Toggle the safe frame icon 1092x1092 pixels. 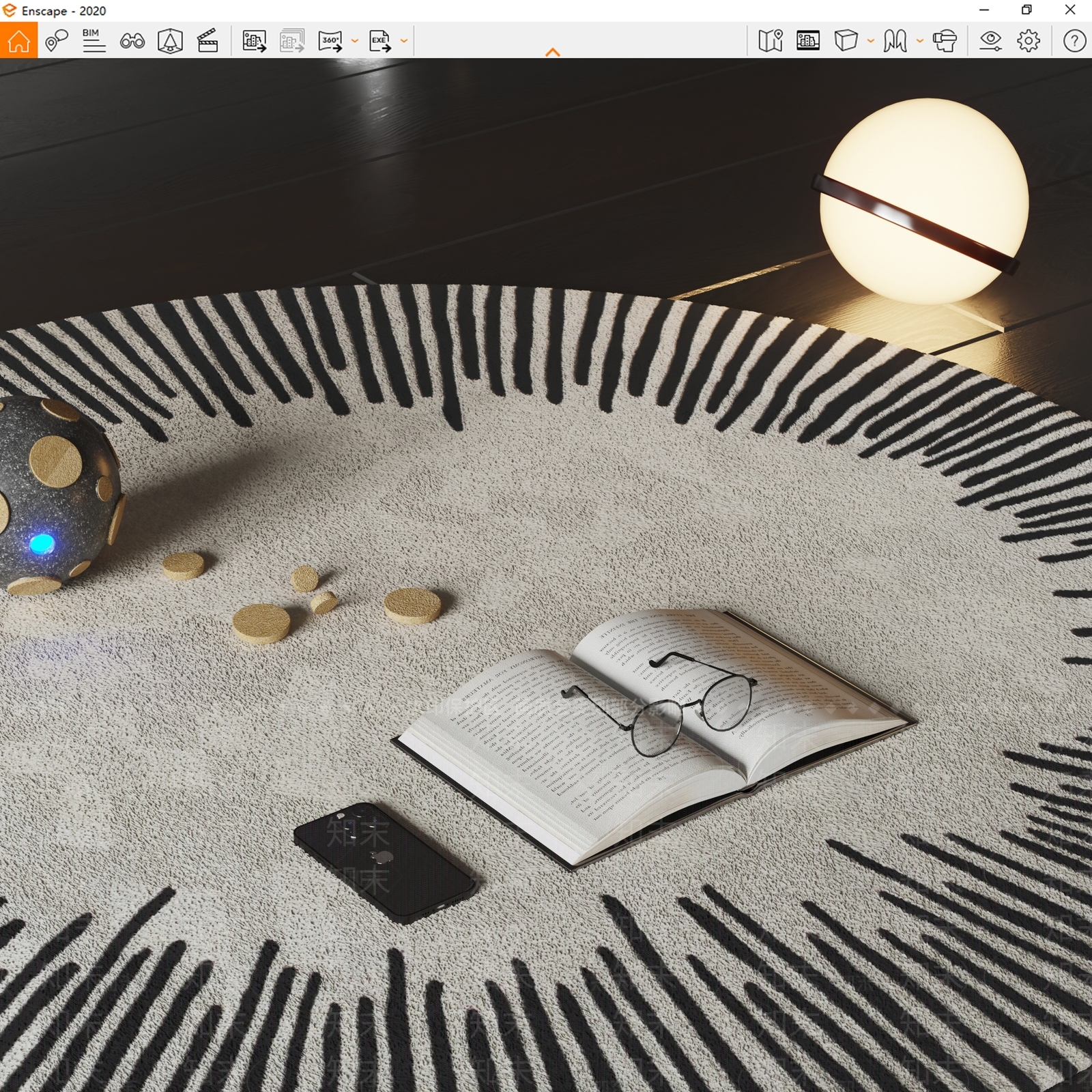[808, 41]
